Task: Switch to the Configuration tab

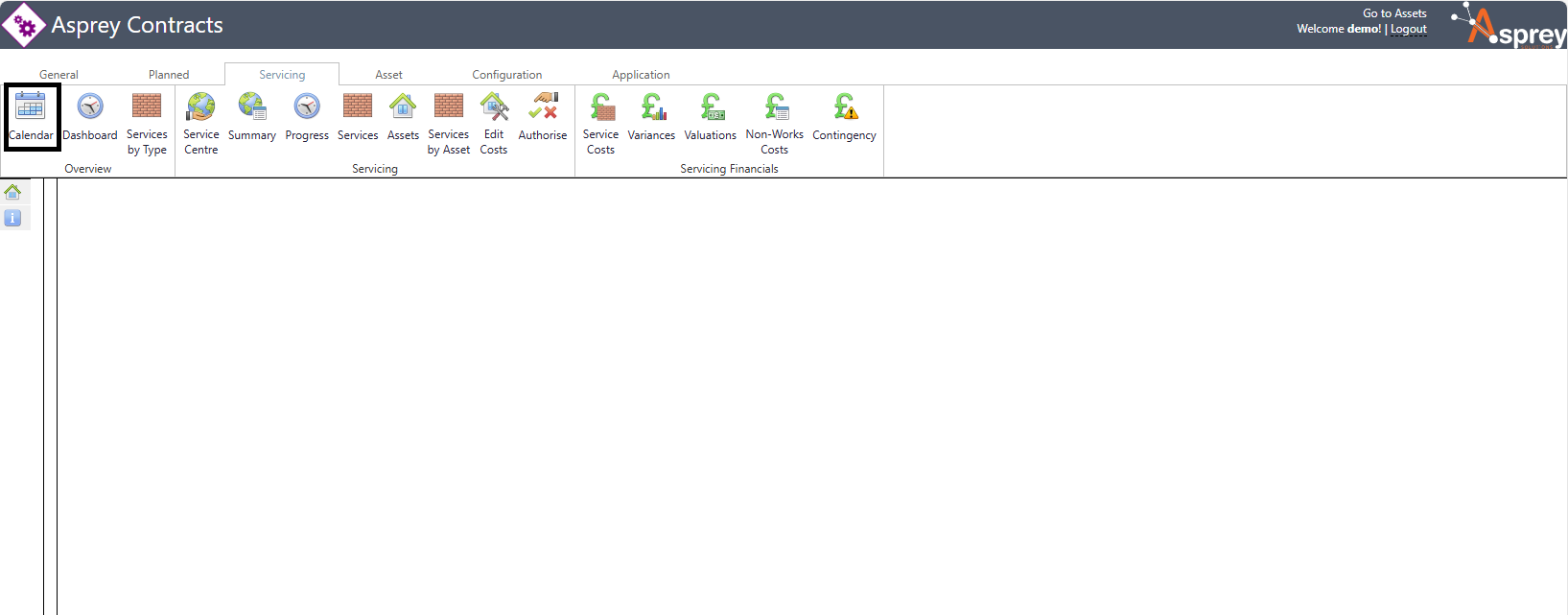Action: click(x=506, y=75)
